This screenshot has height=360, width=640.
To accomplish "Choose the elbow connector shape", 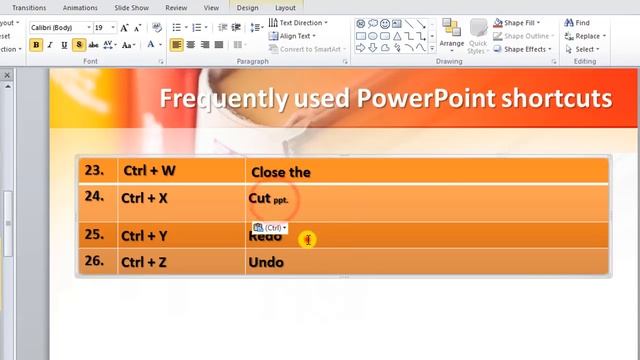I will (409, 36).
